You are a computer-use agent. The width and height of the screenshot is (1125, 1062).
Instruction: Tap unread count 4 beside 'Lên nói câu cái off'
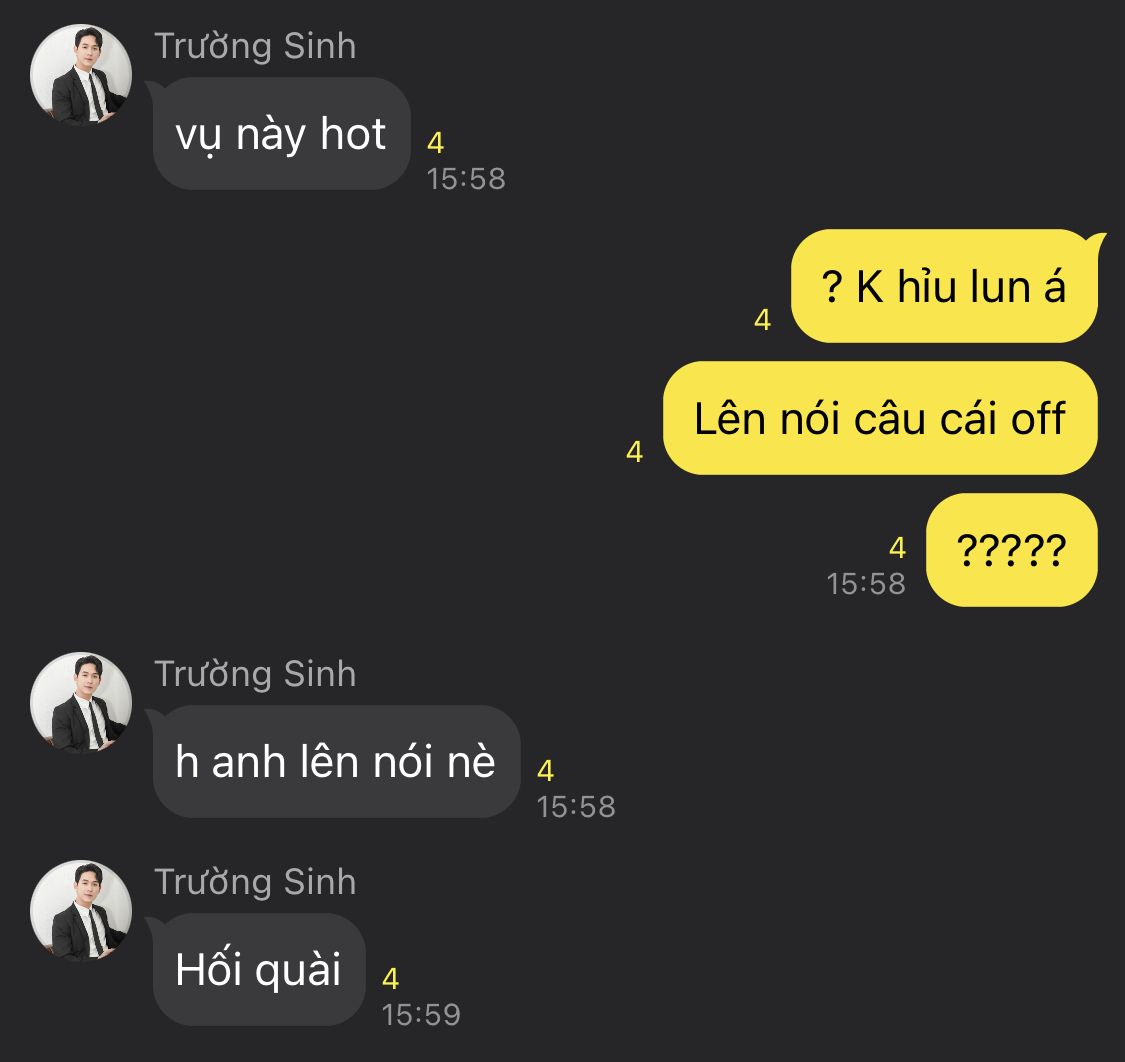634,451
